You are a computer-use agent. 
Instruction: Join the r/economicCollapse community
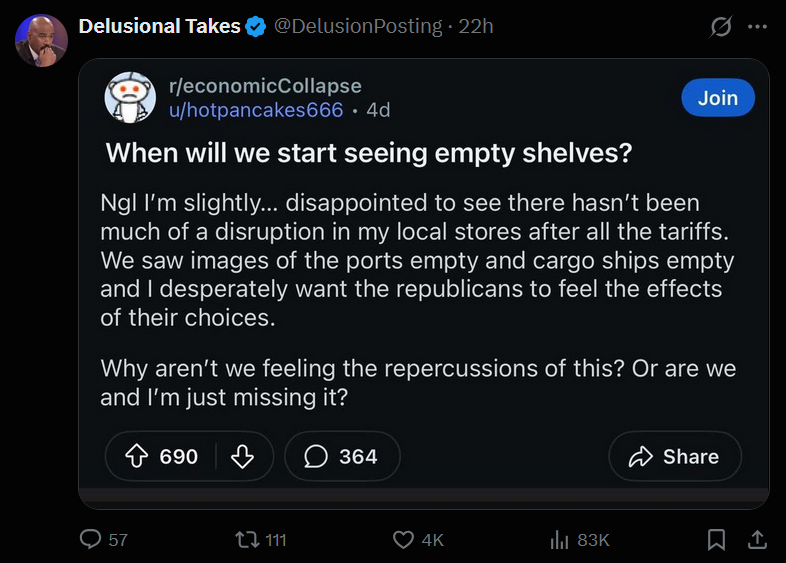click(717, 97)
